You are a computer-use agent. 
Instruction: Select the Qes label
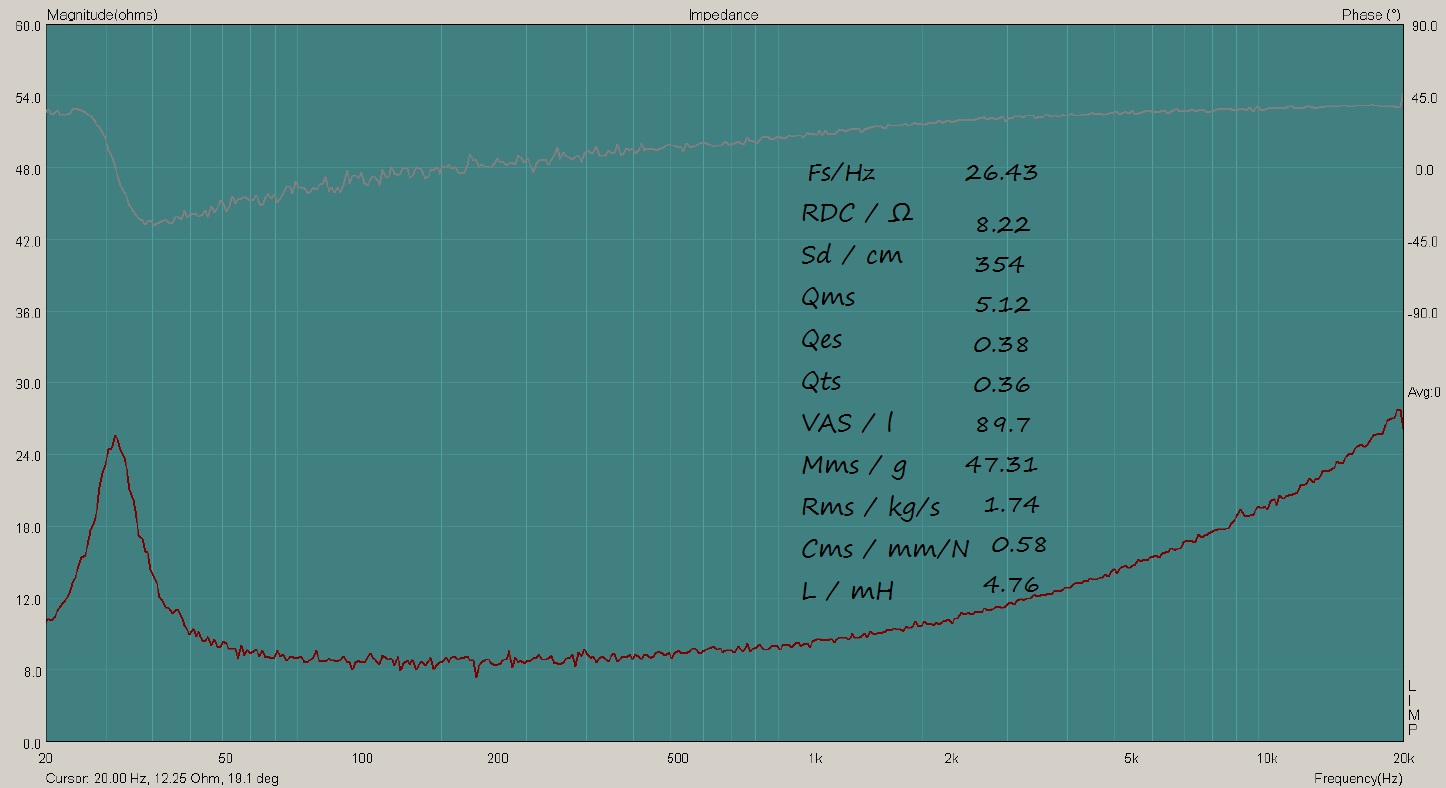(822, 340)
